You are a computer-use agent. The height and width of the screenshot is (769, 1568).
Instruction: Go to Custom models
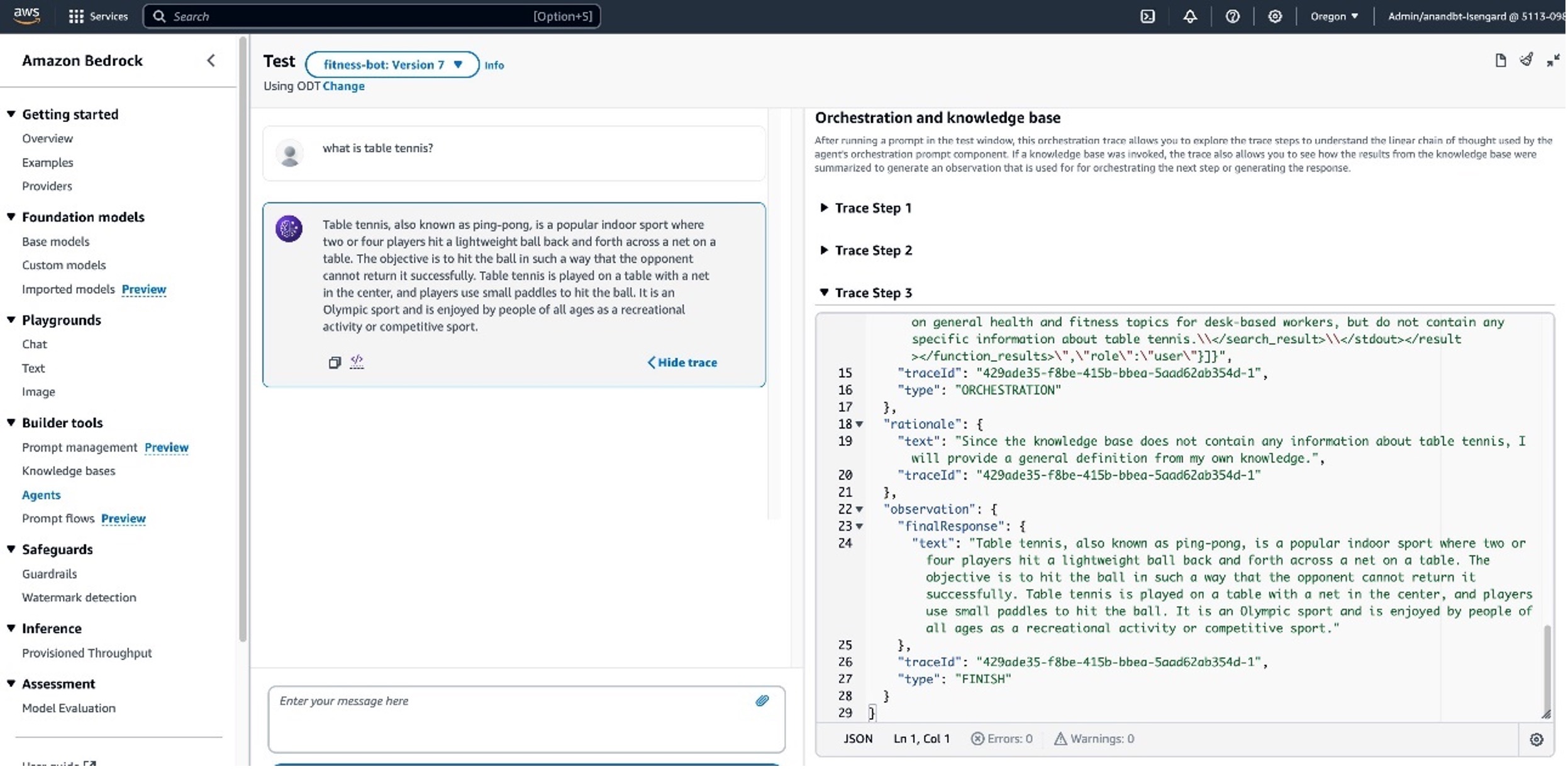(x=64, y=266)
